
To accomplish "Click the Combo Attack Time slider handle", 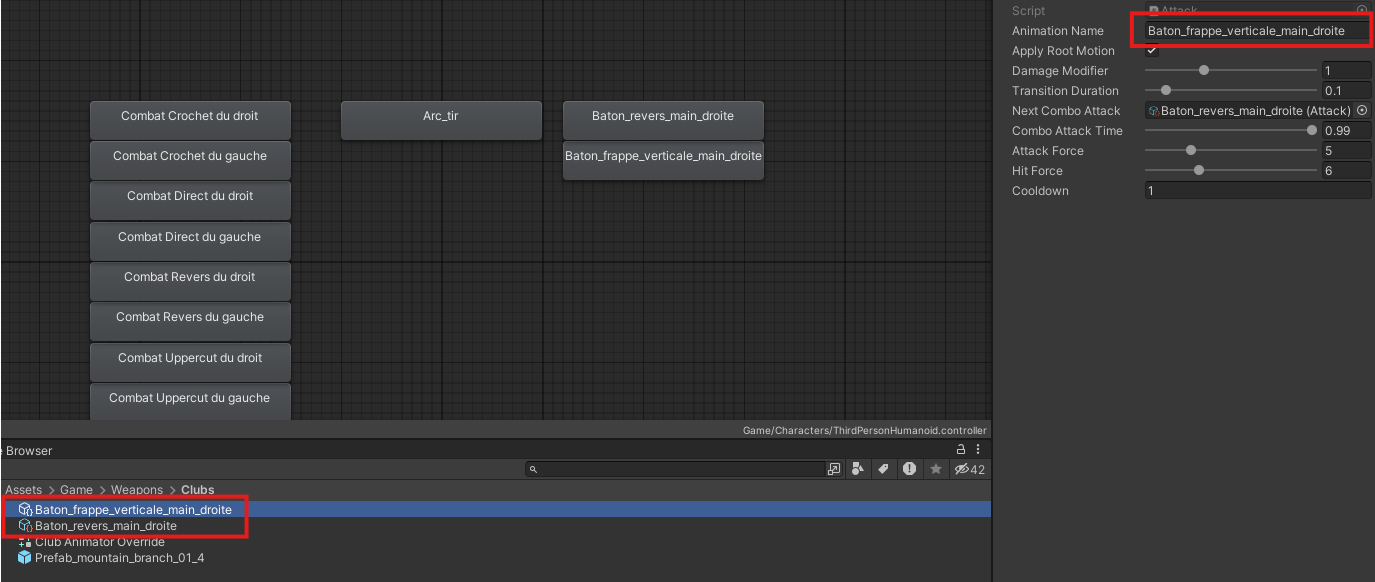I will click(1312, 131).
